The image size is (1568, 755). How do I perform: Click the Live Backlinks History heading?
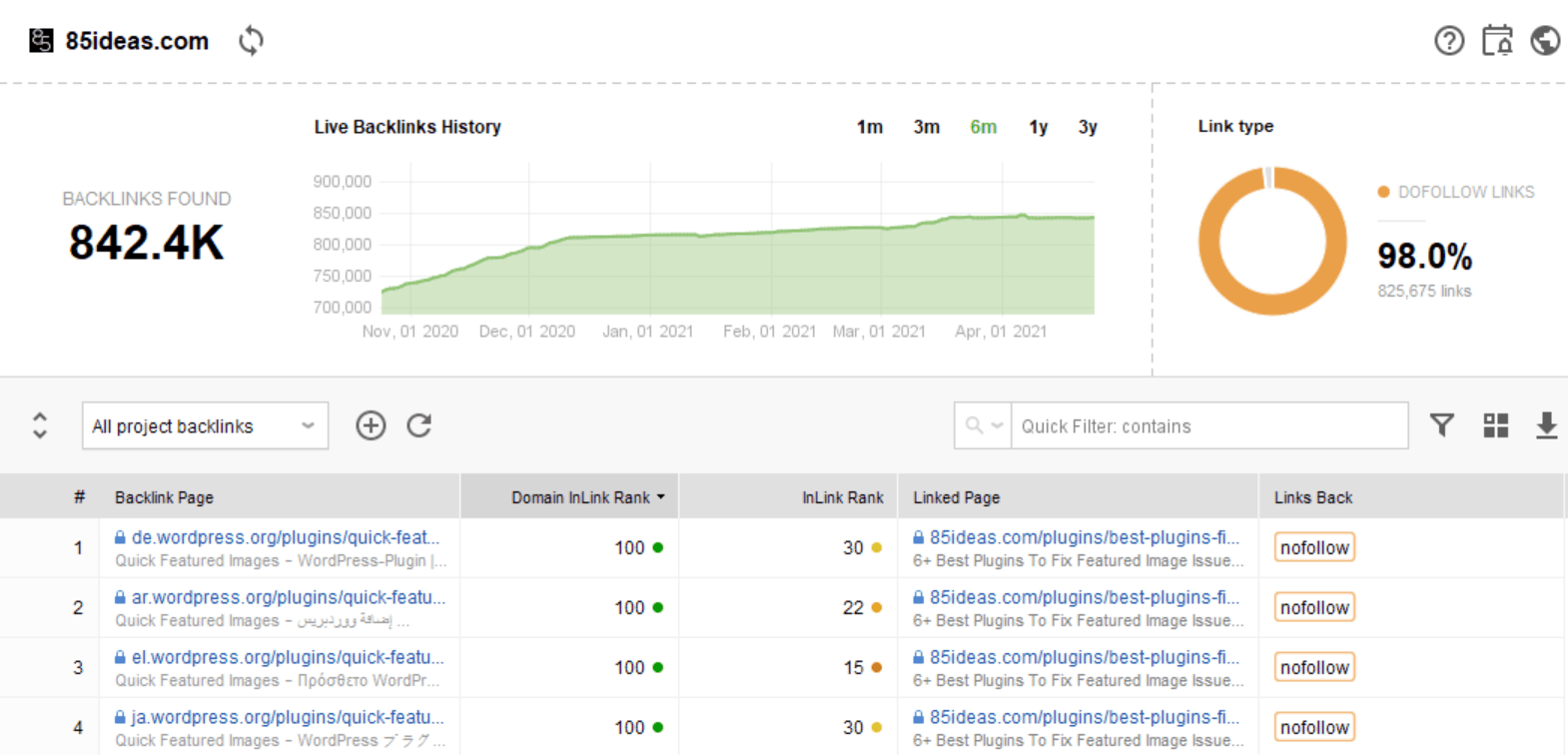[407, 127]
